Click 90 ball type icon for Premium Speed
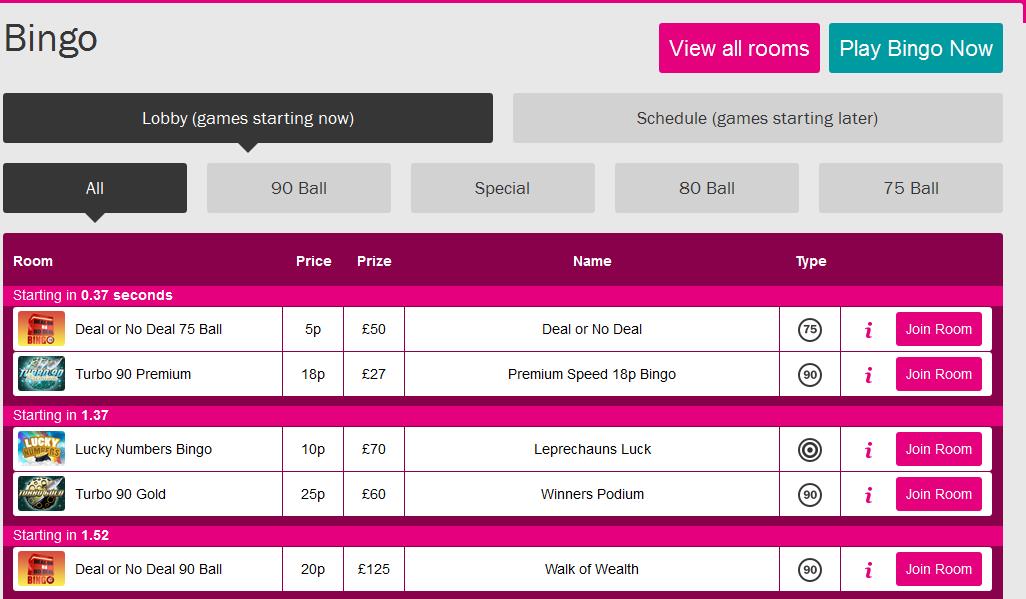Viewport: 1026px width, 599px height. click(810, 374)
